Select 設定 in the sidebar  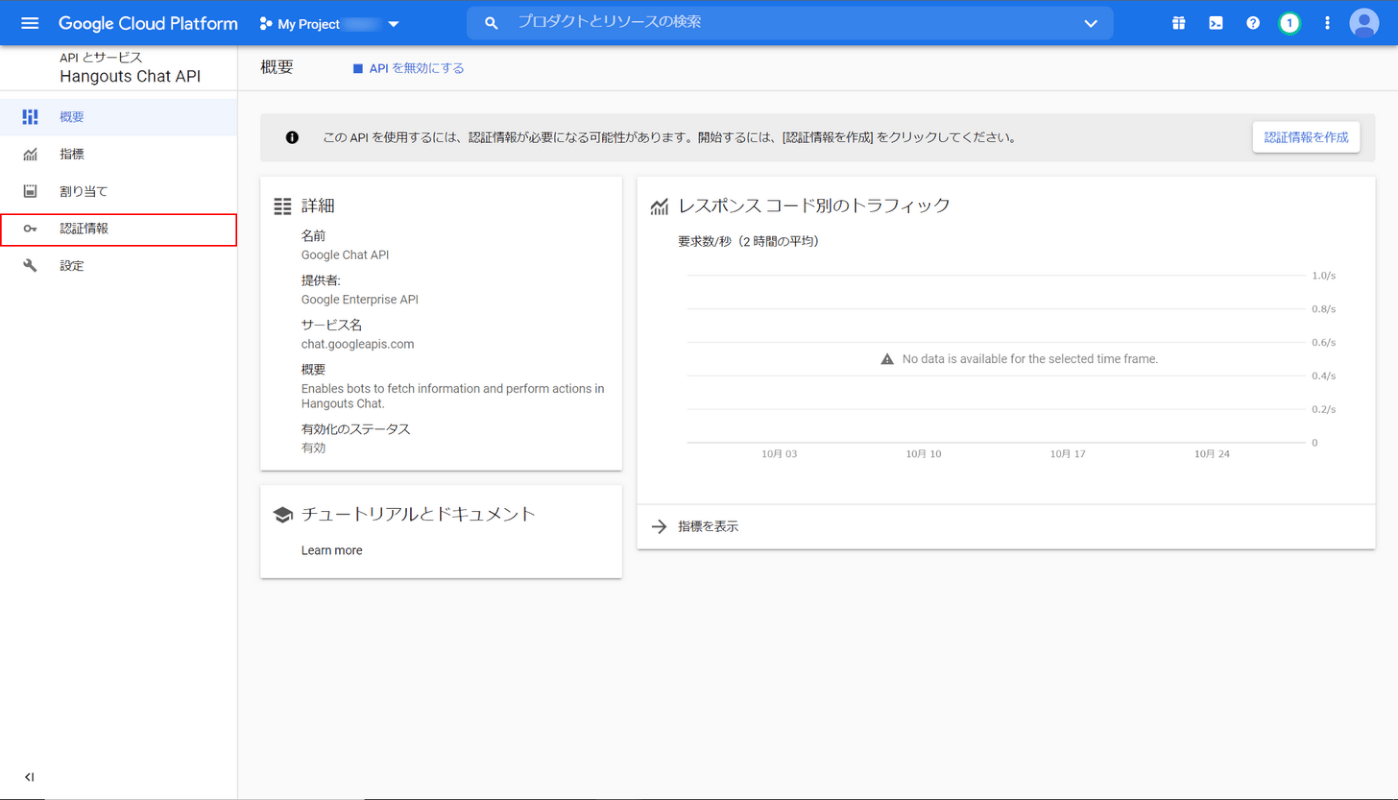118,266
